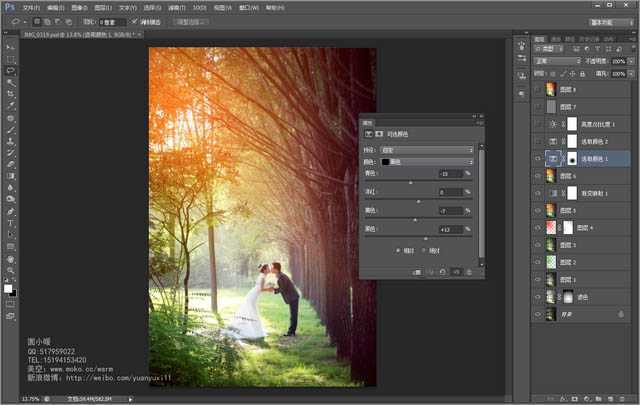Select the Lasso tool in the toolbox

(11, 71)
